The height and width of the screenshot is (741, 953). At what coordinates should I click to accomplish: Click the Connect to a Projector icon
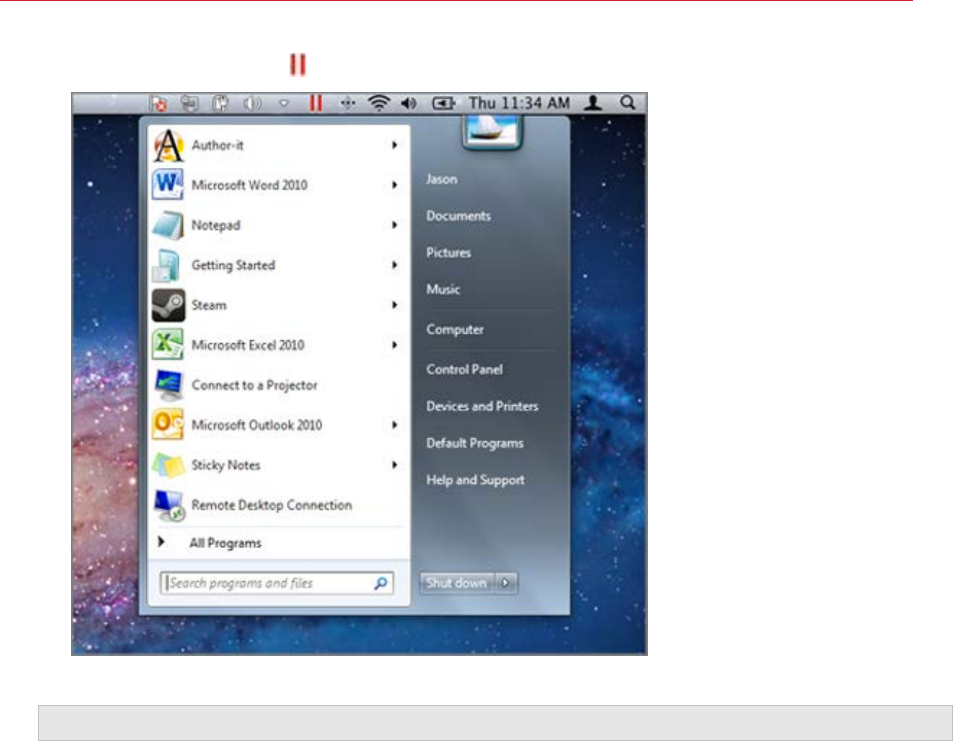click(x=168, y=385)
